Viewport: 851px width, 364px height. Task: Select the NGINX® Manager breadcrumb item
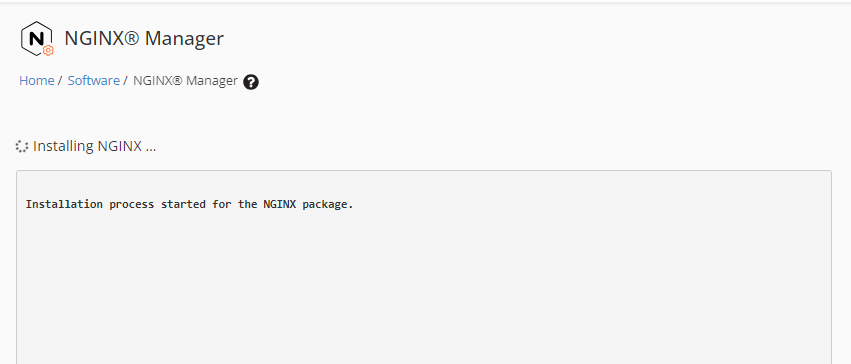[185, 81]
